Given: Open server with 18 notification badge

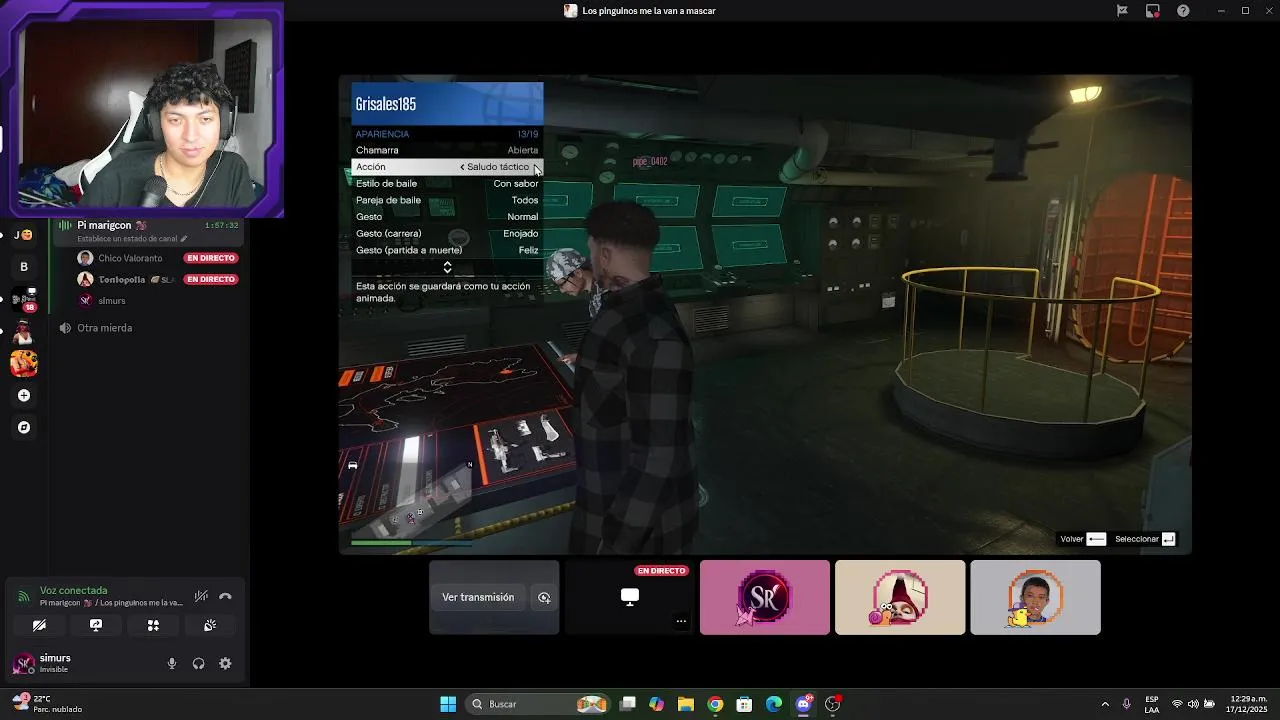Looking at the screenshot, I should 24,299.
